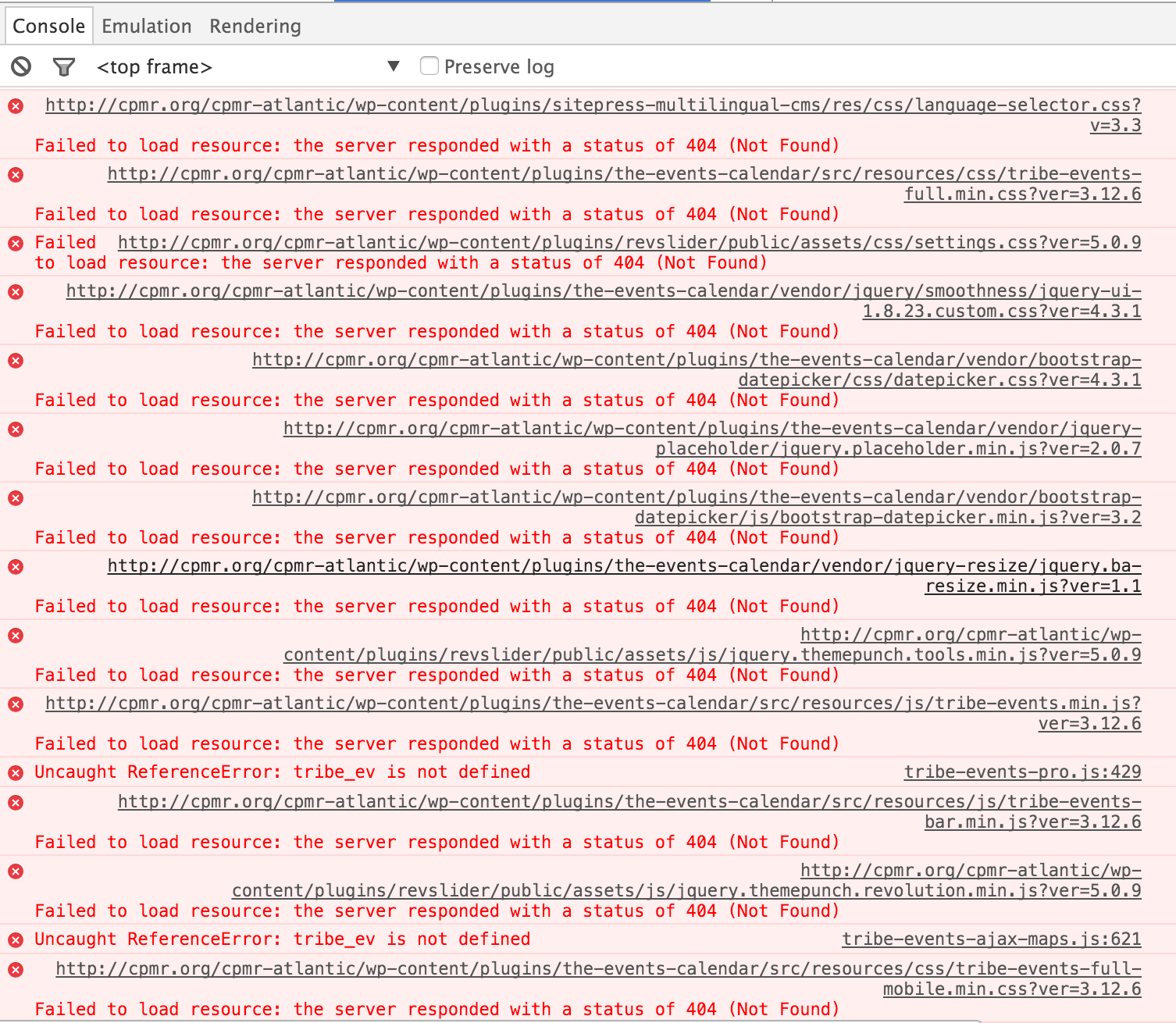Open tribe-events-ajax-maps.js:621 source link

pos(991,939)
